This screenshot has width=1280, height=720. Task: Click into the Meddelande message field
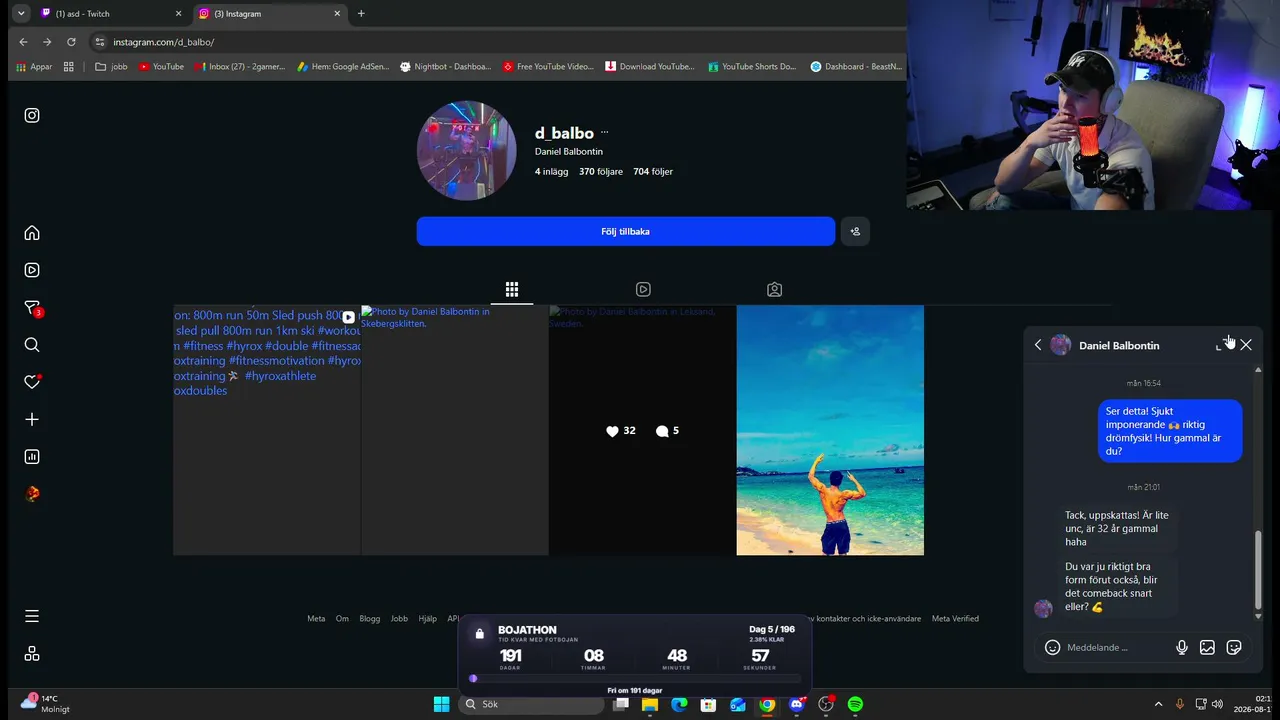(1116, 647)
